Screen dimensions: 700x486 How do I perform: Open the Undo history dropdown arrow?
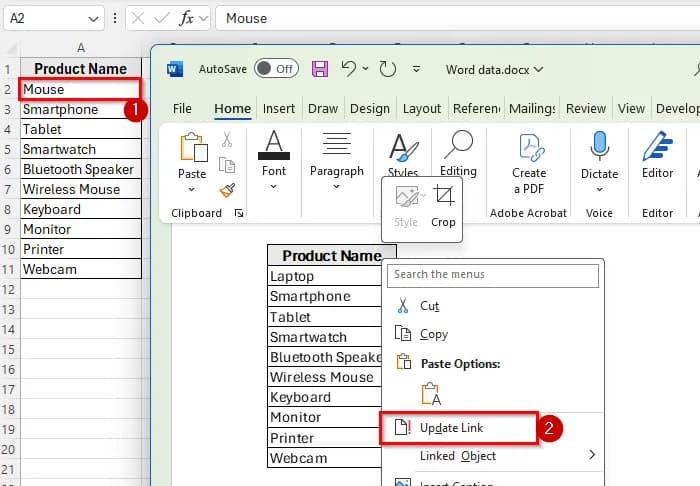(366, 69)
